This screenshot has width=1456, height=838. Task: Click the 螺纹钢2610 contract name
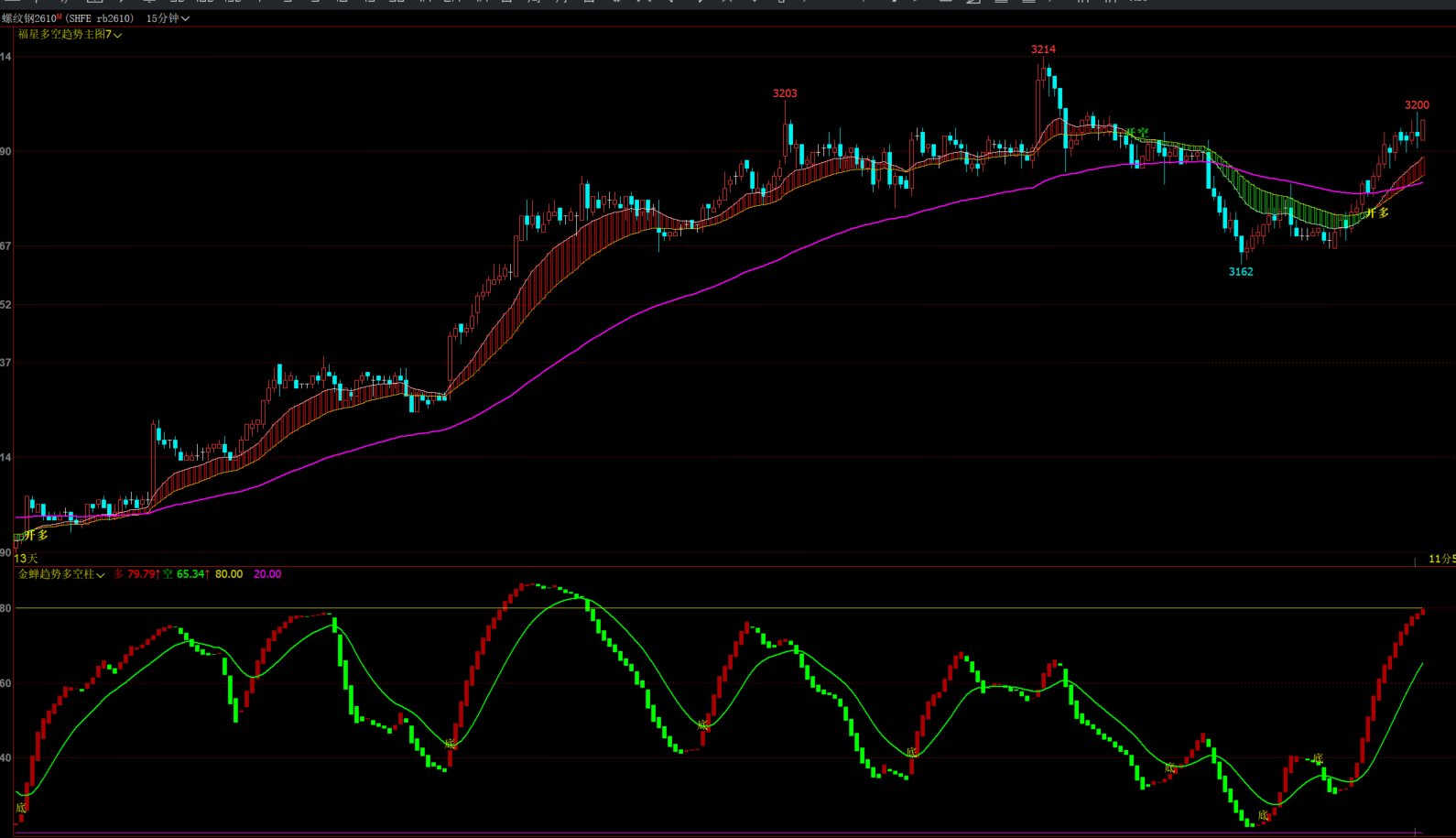pos(29,18)
